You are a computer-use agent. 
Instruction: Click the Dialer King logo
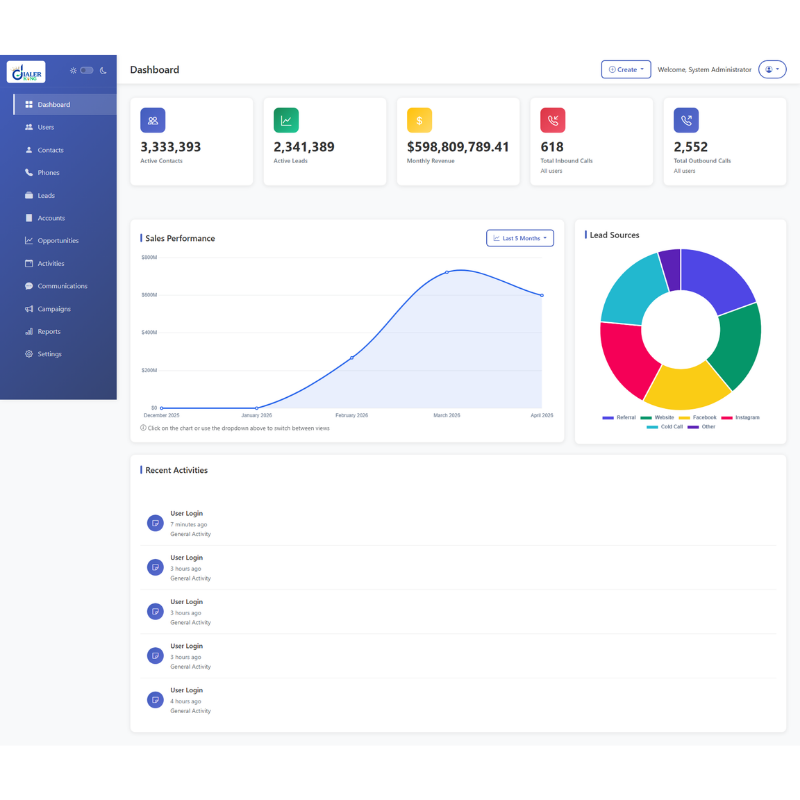point(26,72)
